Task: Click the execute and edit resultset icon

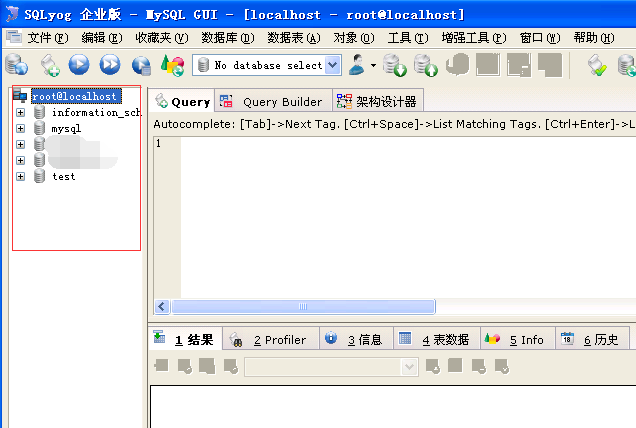Action: (142, 66)
